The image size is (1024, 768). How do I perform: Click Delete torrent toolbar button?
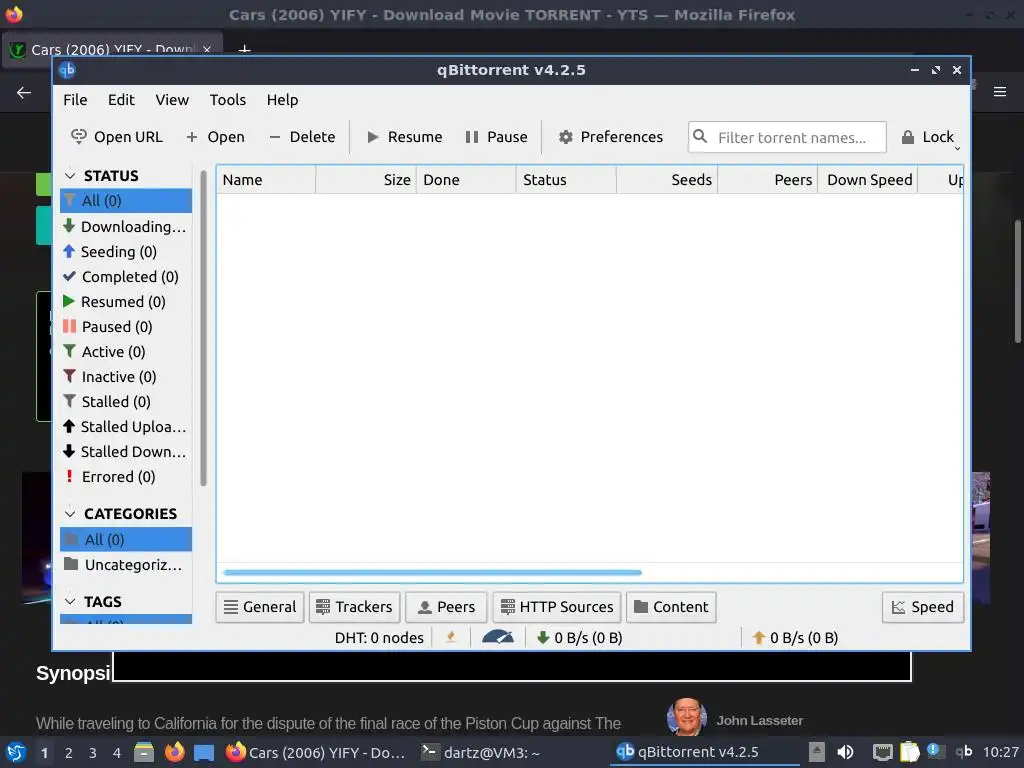tap(302, 137)
